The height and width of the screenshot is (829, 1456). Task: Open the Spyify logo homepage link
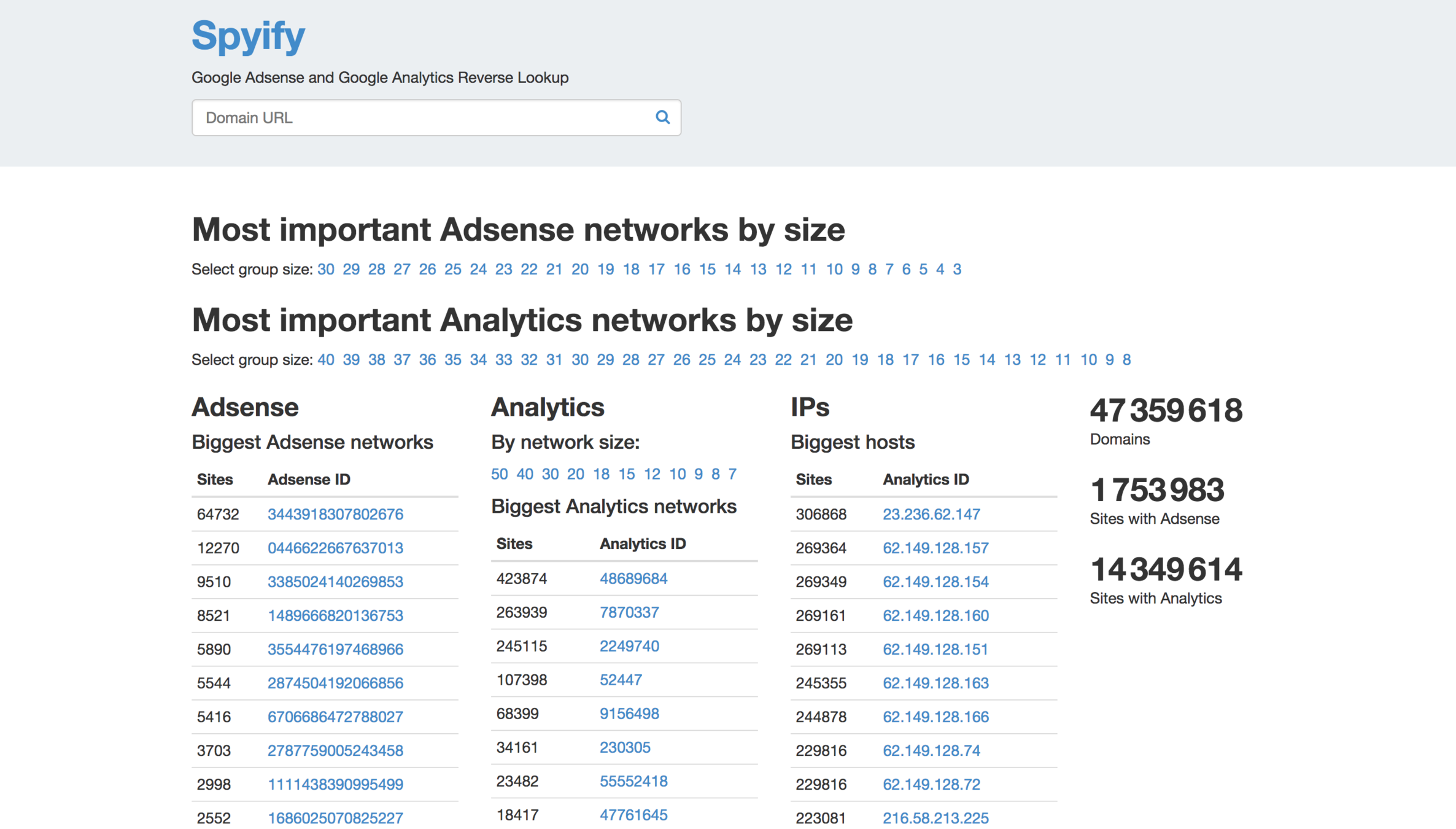point(248,35)
